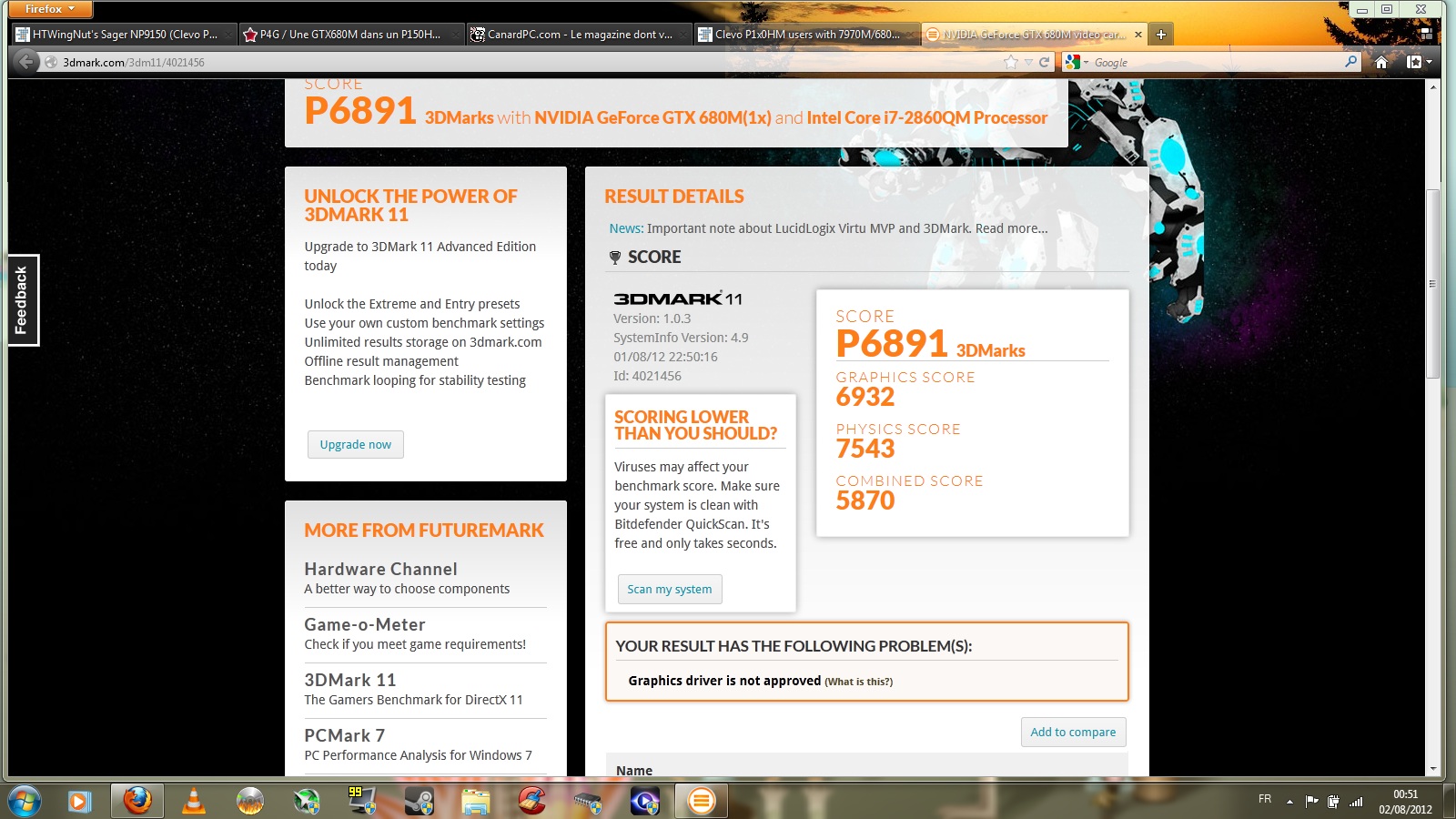Click the Add to compare button
This screenshot has width=1456, height=819.
[1073, 732]
